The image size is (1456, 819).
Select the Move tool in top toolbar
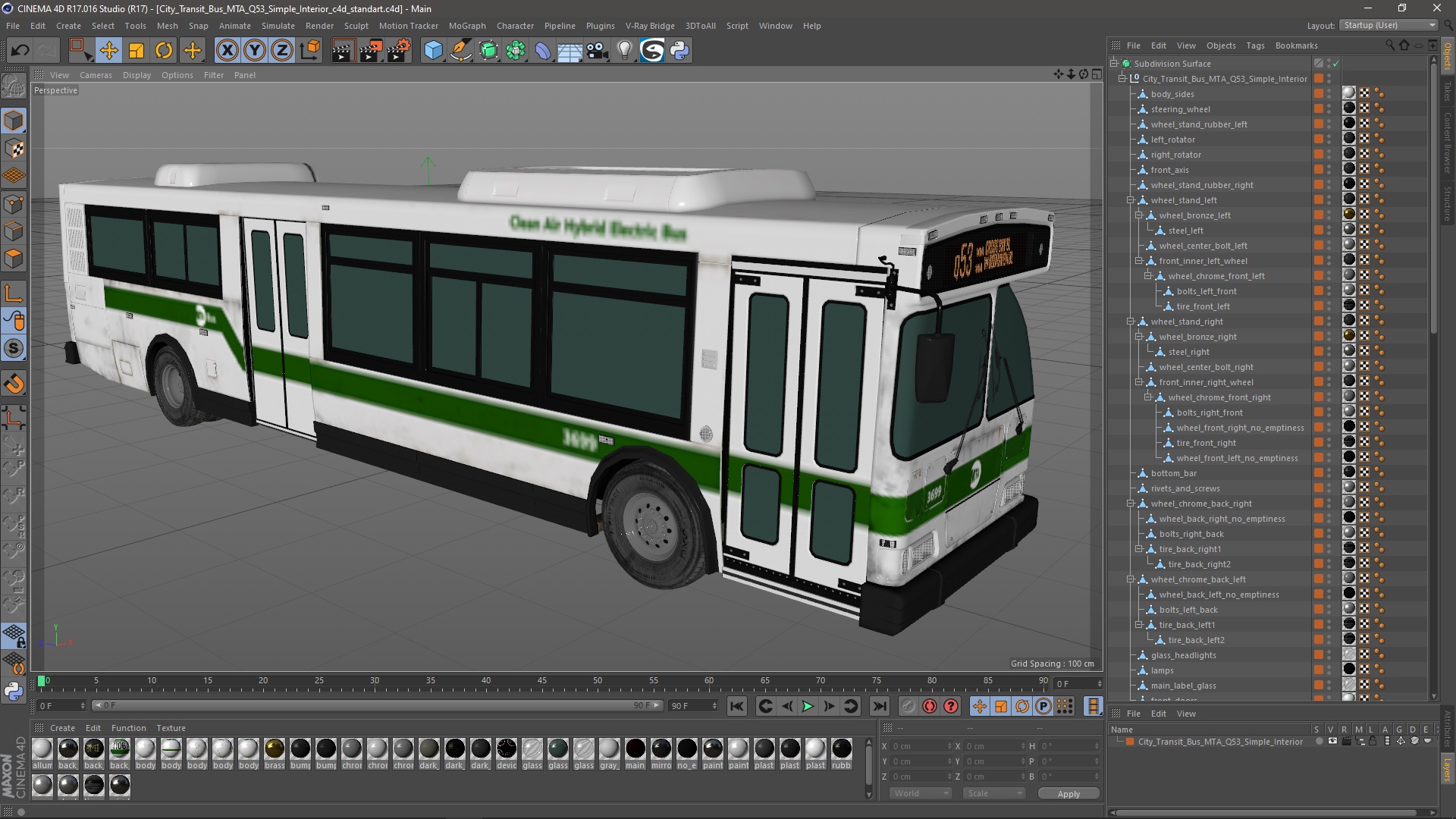pyautogui.click(x=108, y=50)
